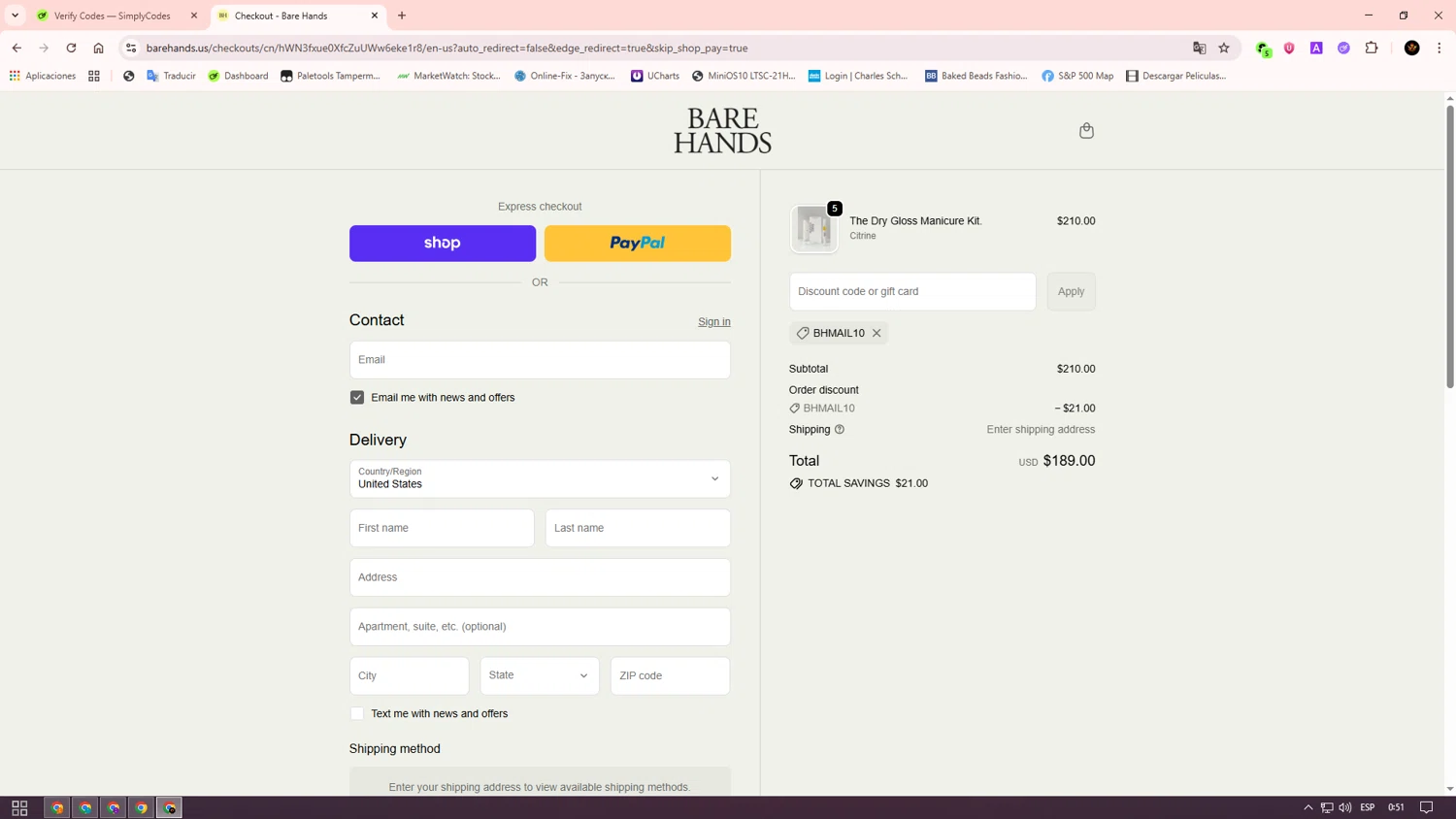Open the Descargar Peliculas bookmark
1456x819 pixels.
(1175, 76)
